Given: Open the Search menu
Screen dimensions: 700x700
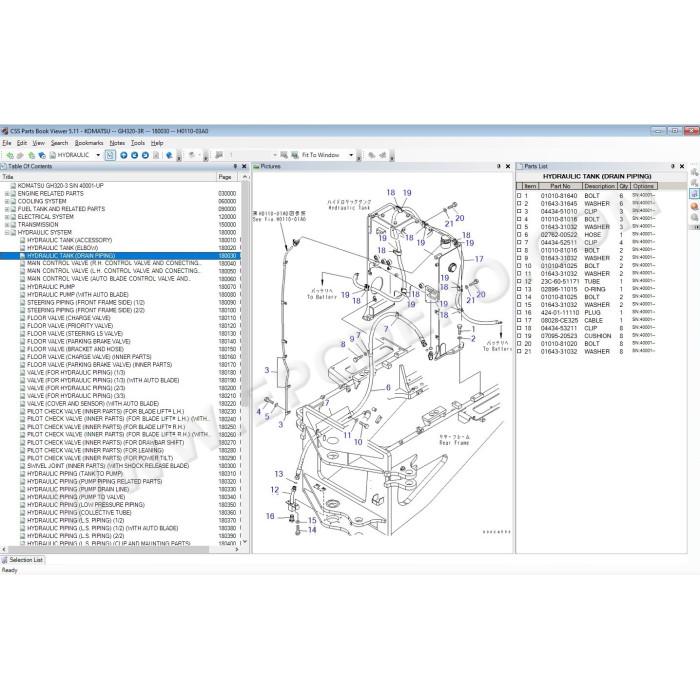Looking at the screenshot, I should (59, 143).
